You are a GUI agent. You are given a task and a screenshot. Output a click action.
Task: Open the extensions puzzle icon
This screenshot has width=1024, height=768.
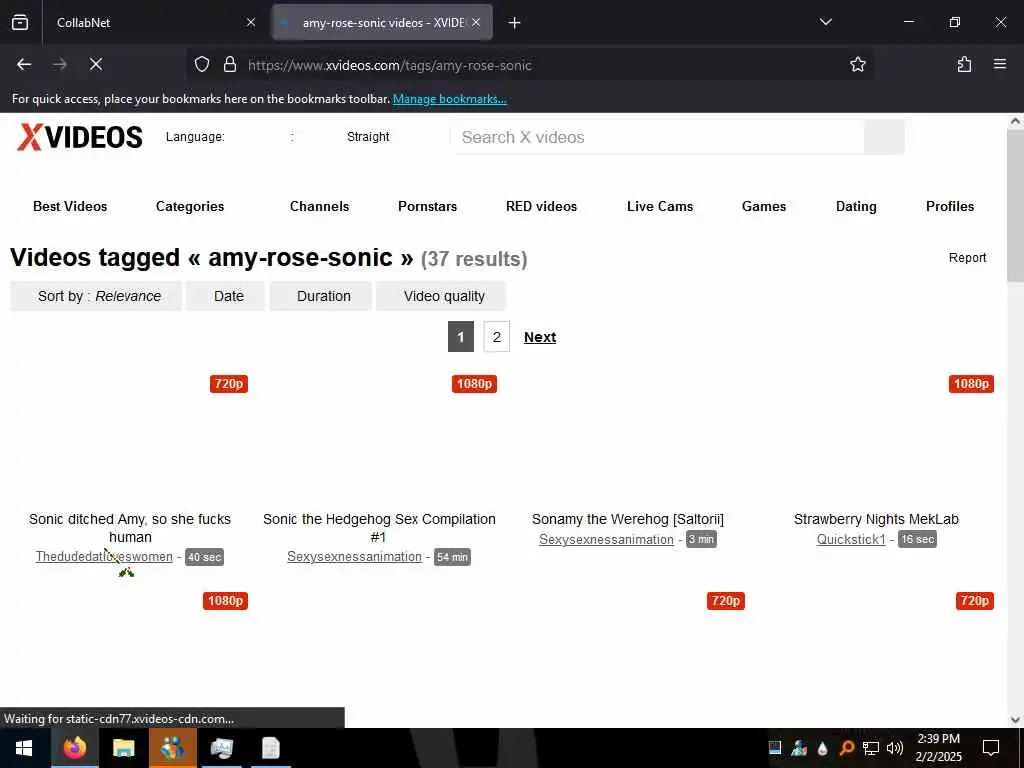click(964, 64)
